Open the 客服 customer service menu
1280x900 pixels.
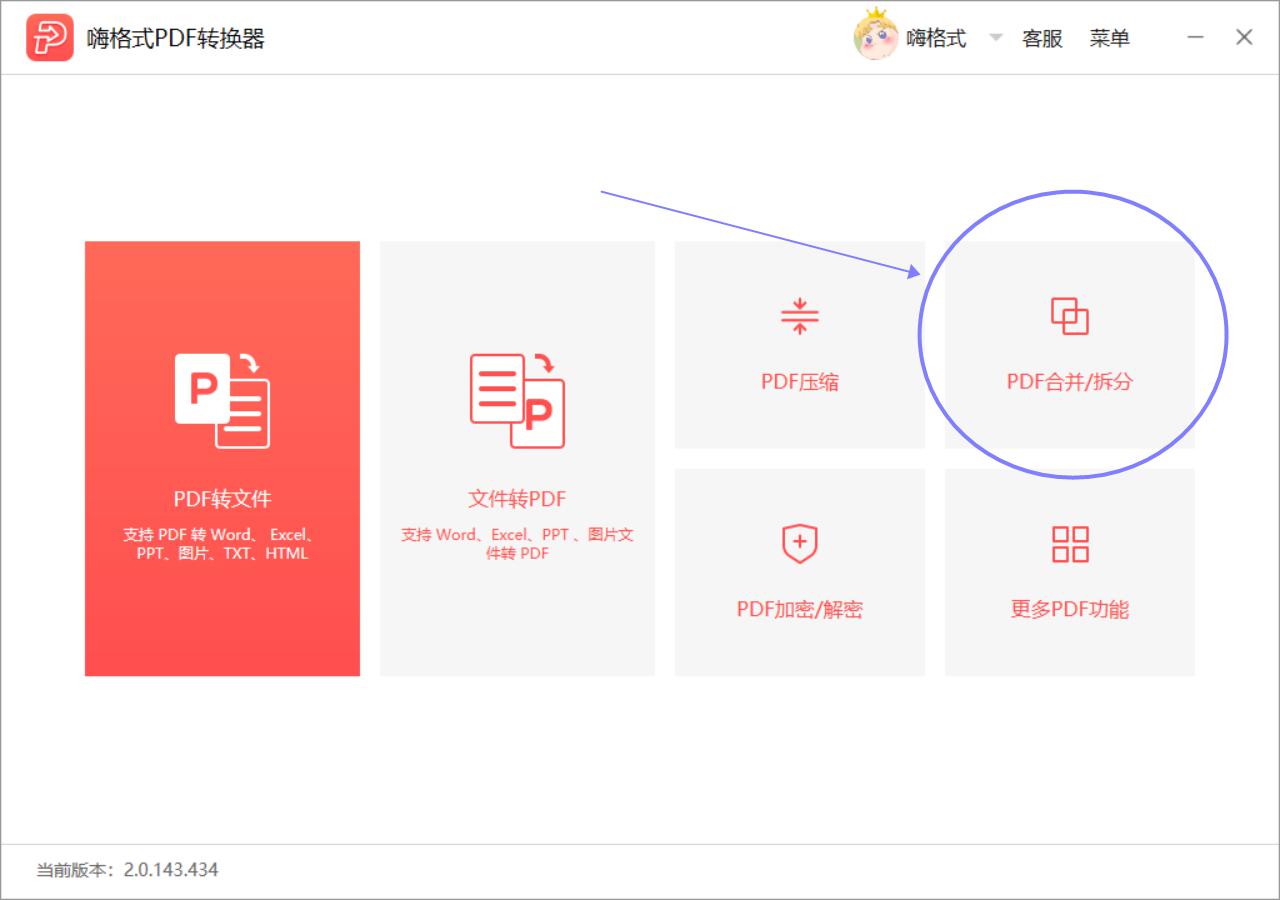click(x=1042, y=38)
